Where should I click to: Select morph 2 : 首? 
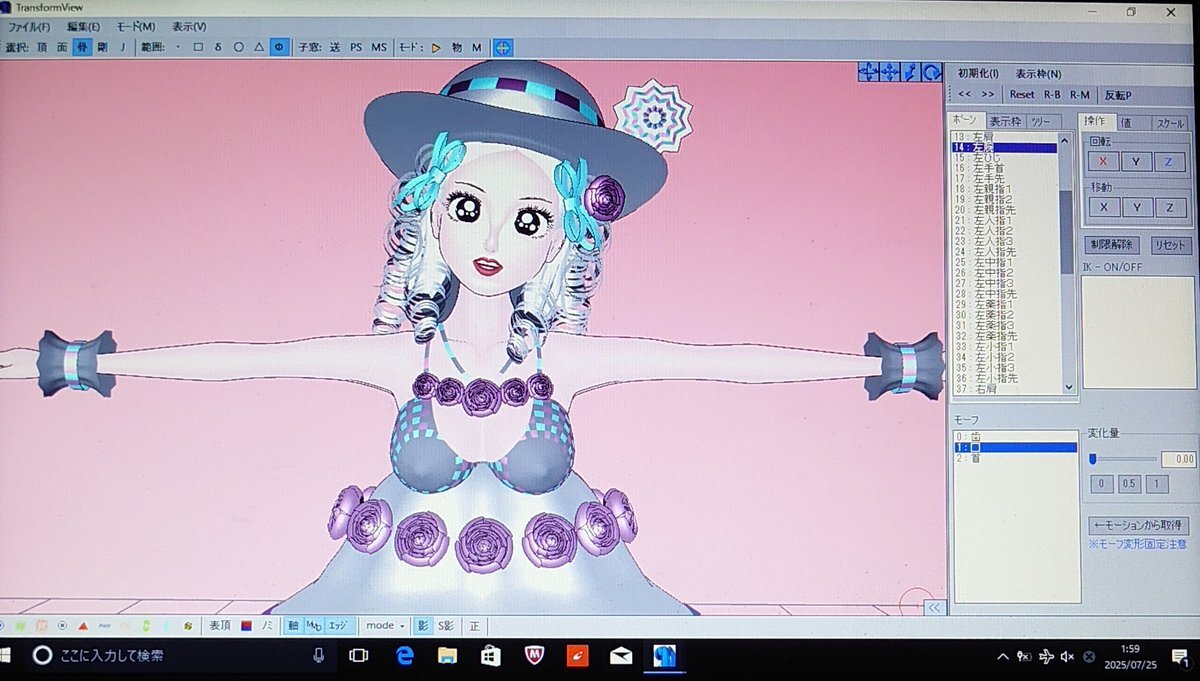tap(1016, 458)
